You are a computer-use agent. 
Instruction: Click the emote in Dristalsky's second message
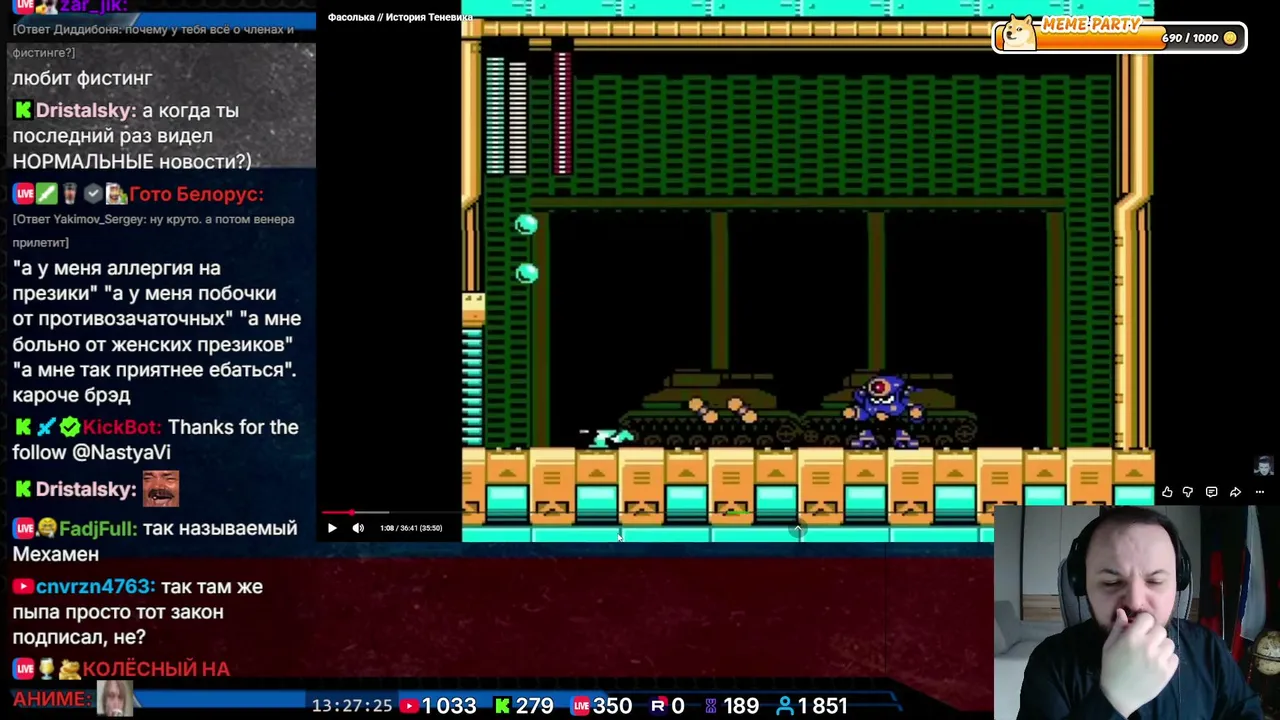161,489
